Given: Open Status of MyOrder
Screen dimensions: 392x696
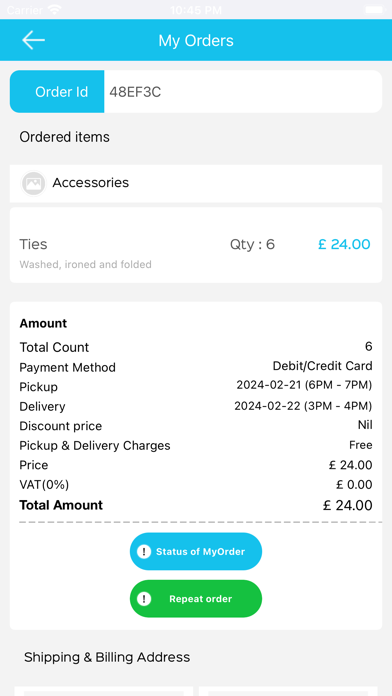Looking at the screenshot, I should (x=196, y=552).
